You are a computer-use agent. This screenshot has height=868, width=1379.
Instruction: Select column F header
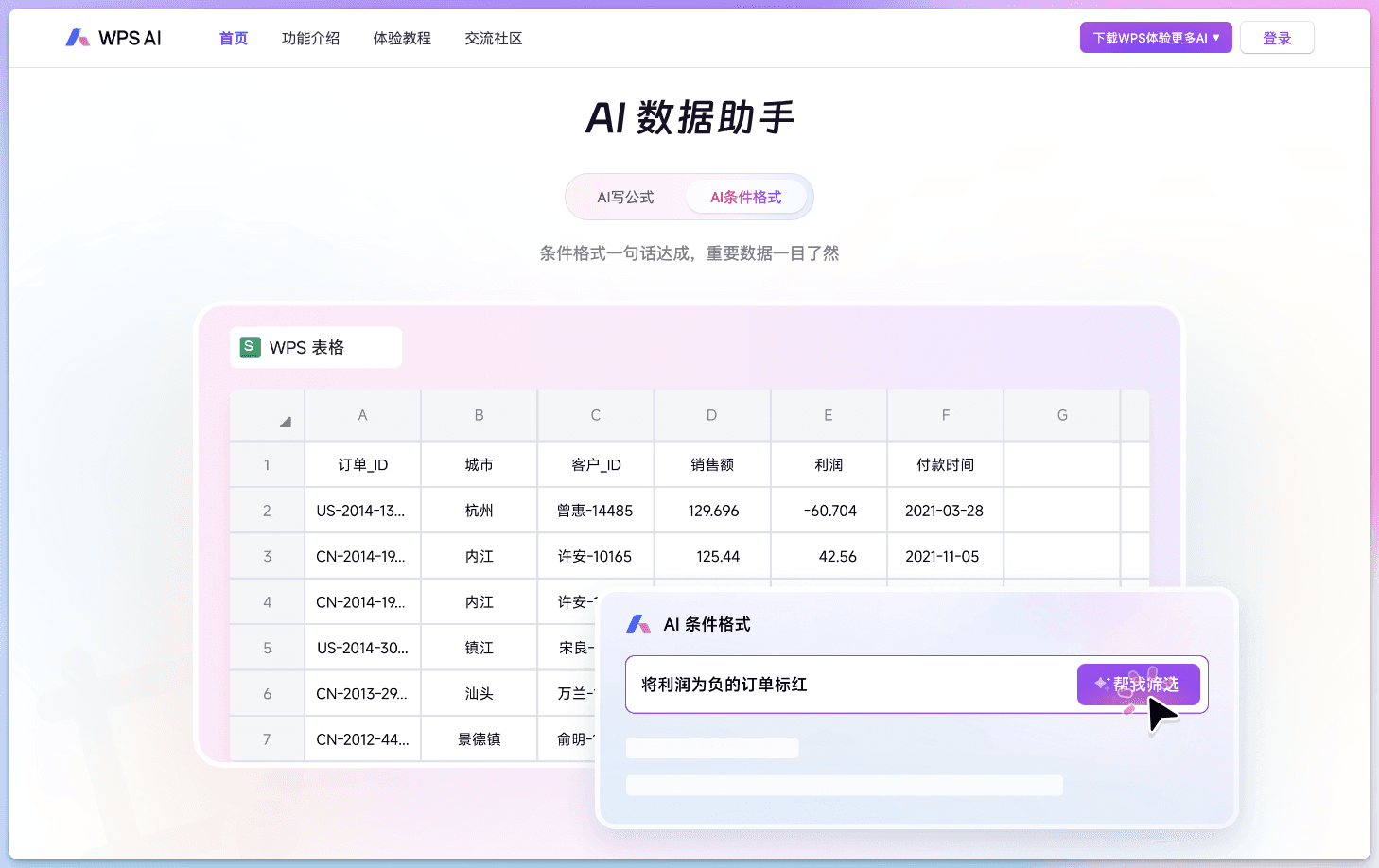coord(946,415)
